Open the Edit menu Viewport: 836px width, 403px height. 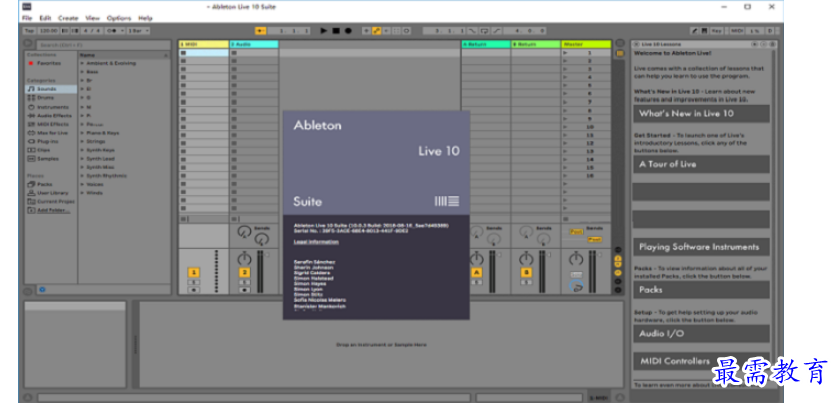45,18
